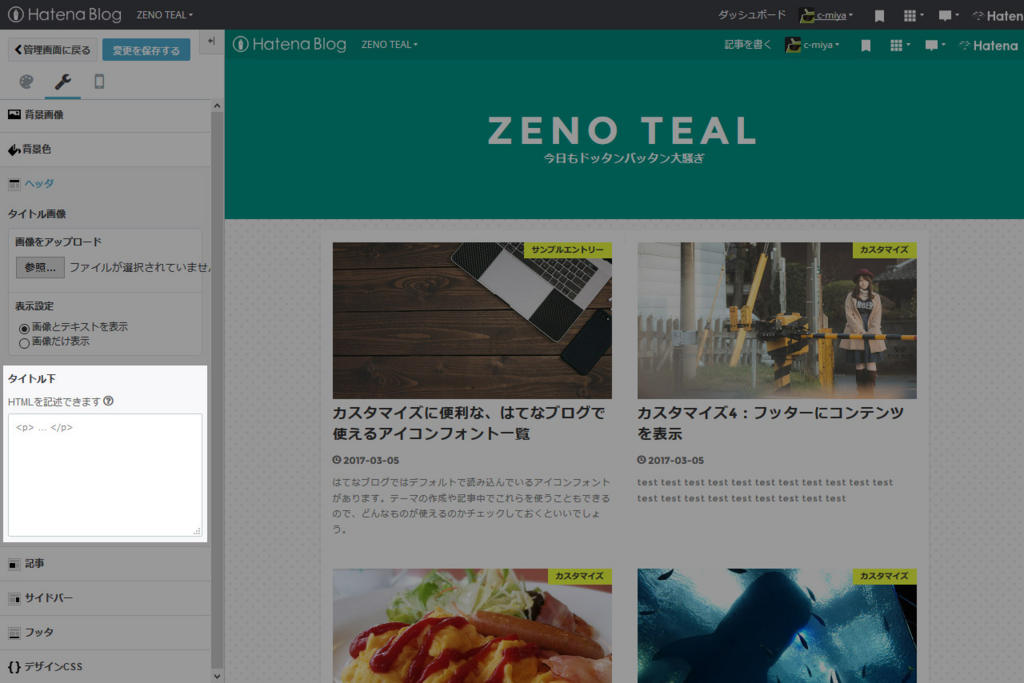Open services grid menu in top bar
The width and height of the screenshot is (1024, 683).
[x=913, y=15]
